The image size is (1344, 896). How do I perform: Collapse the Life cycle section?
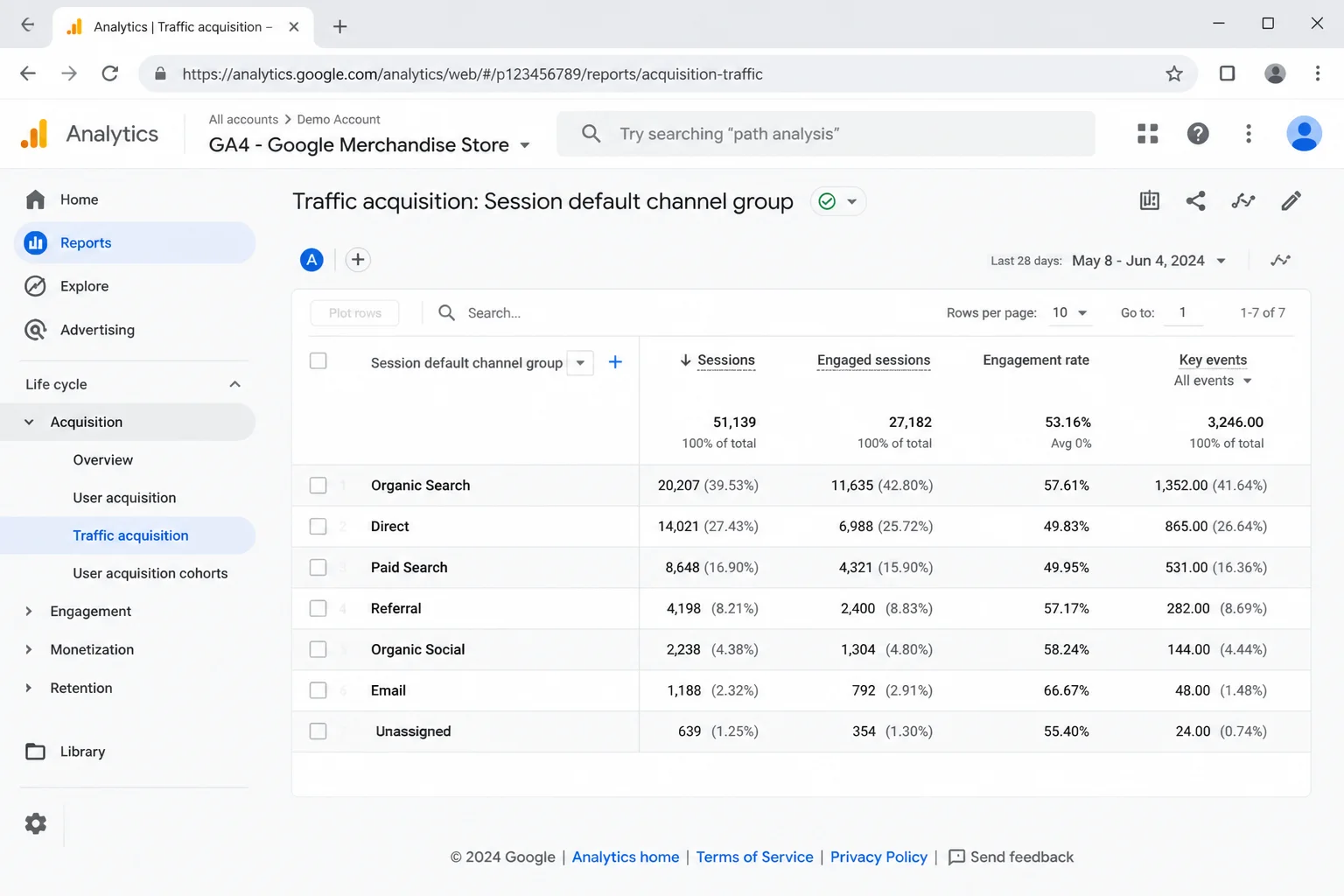pyautogui.click(x=234, y=384)
